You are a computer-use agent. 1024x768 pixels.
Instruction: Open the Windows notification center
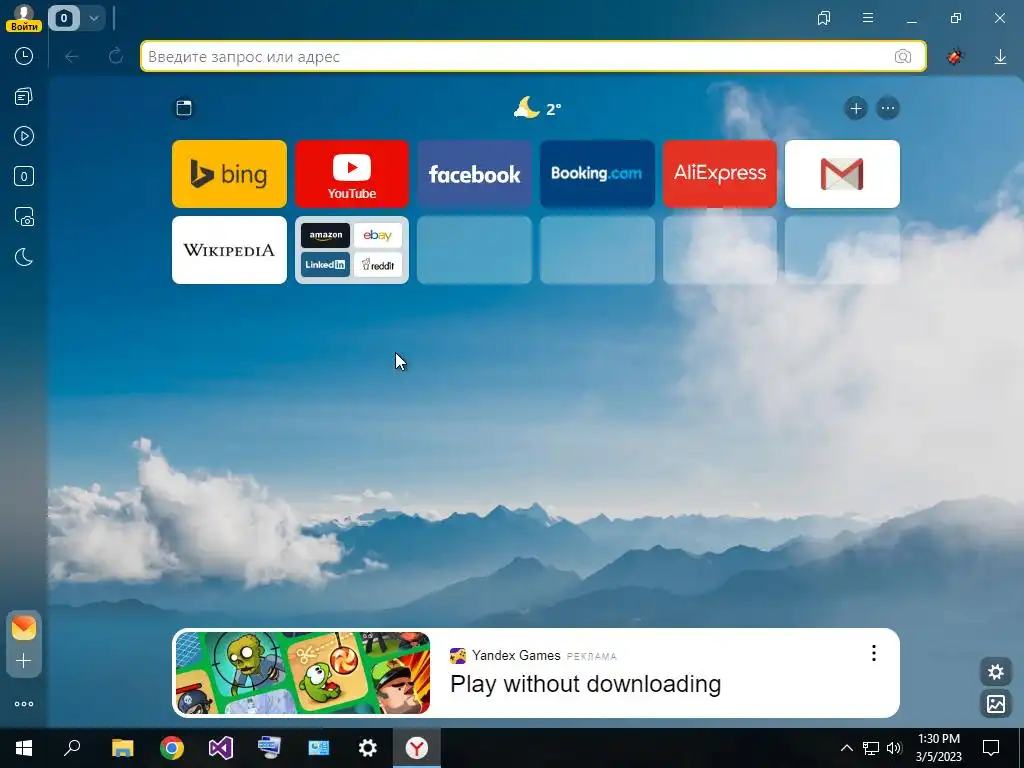(x=991, y=748)
